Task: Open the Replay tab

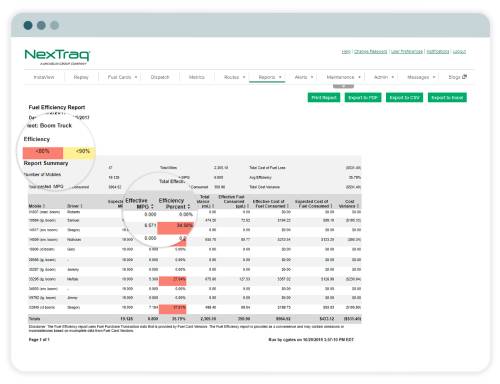Action: tap(81, 77)
